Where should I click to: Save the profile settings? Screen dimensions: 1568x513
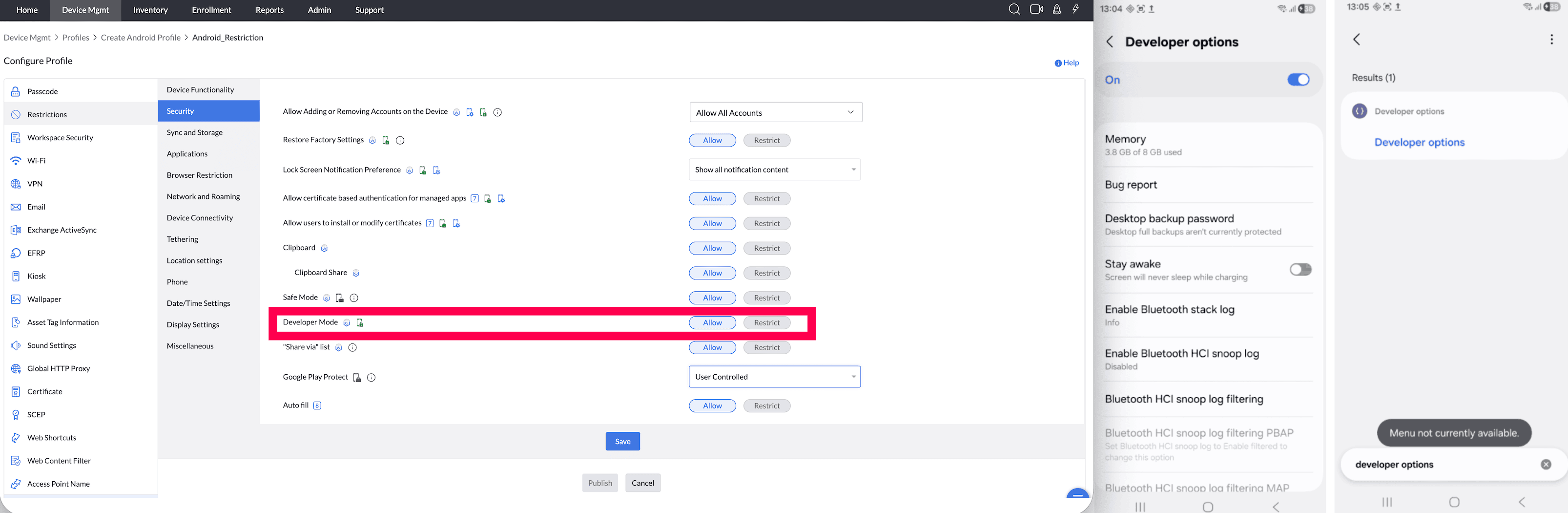tap(623, 442)
